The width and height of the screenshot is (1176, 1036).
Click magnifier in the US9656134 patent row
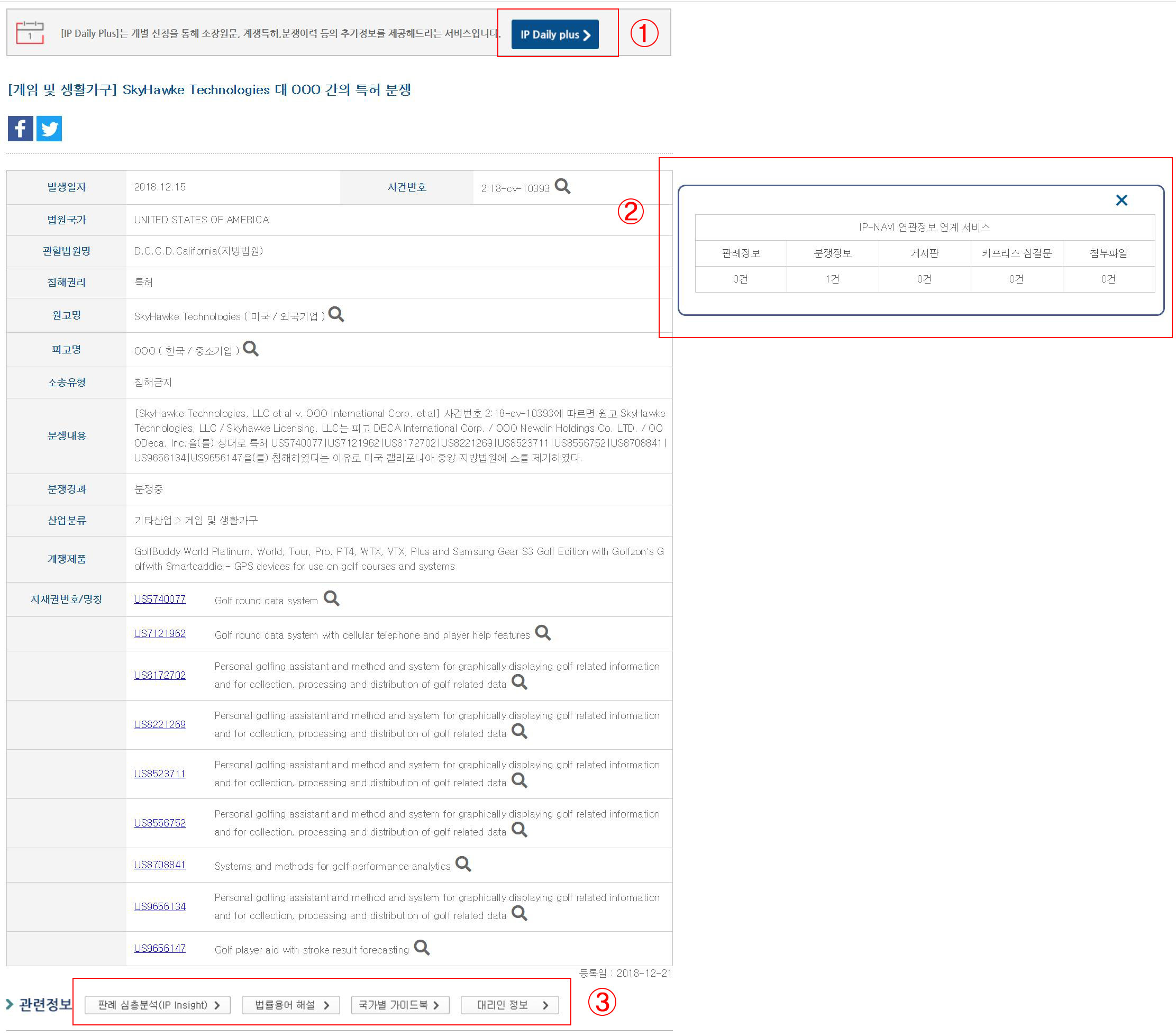tap(519, 913)
